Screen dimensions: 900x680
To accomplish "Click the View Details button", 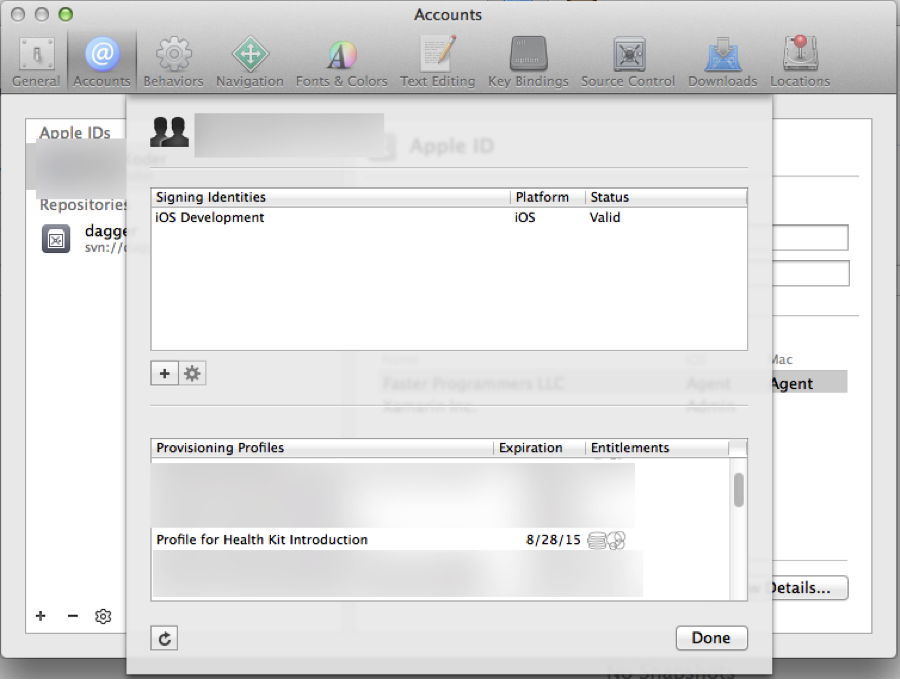I will pyautogui.click(x=805, y=588).
